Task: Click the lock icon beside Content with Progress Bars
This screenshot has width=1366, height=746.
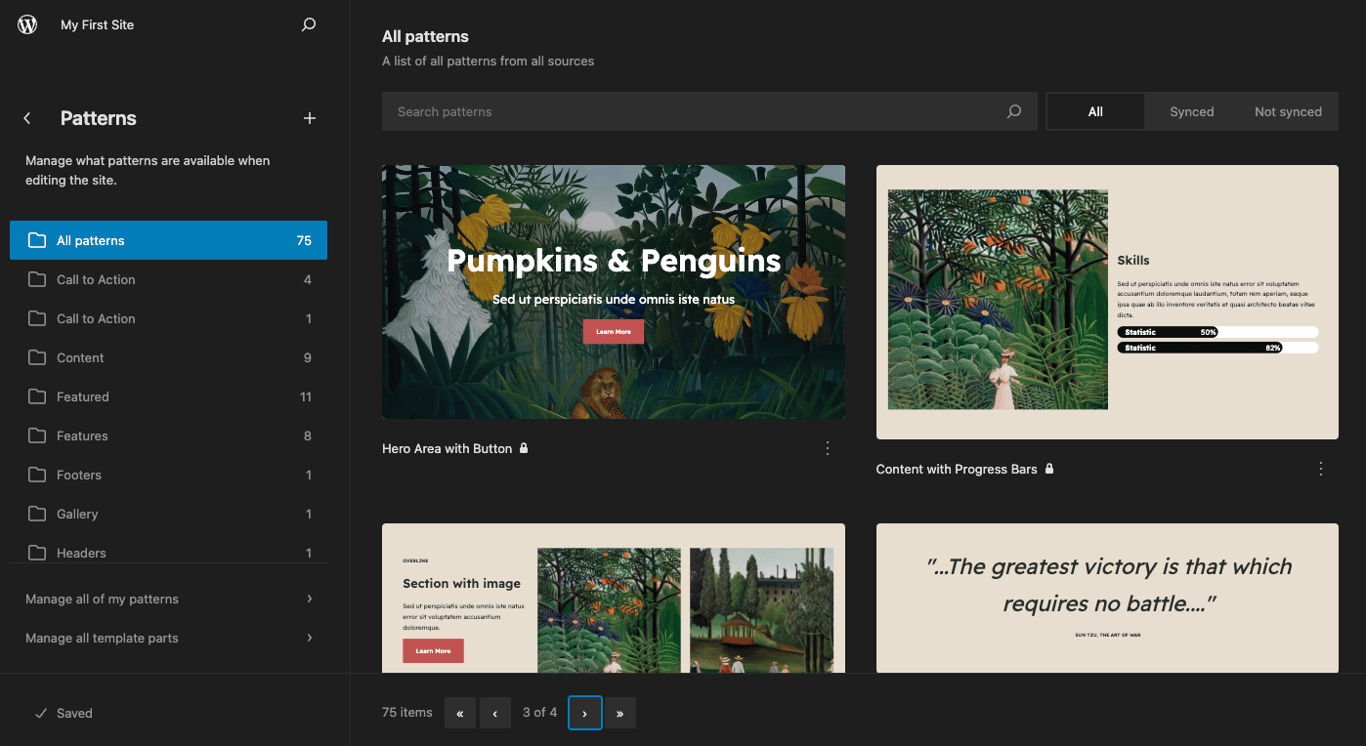Action: (x=1049, y=468)
